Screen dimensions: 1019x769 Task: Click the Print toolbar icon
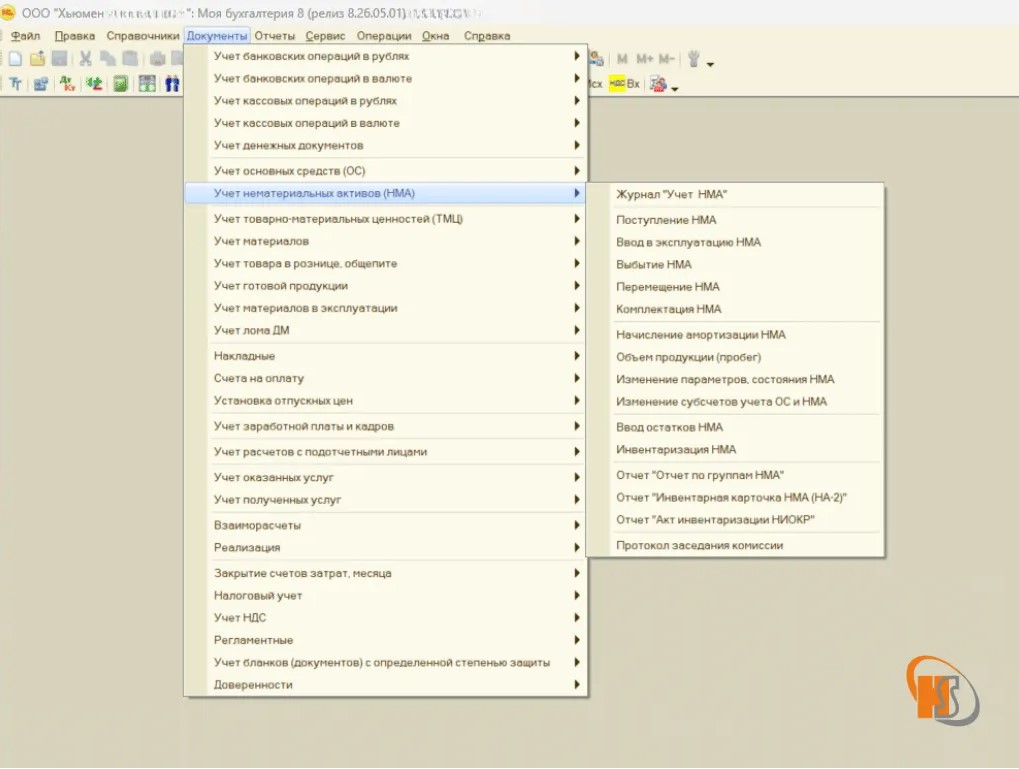157,59
